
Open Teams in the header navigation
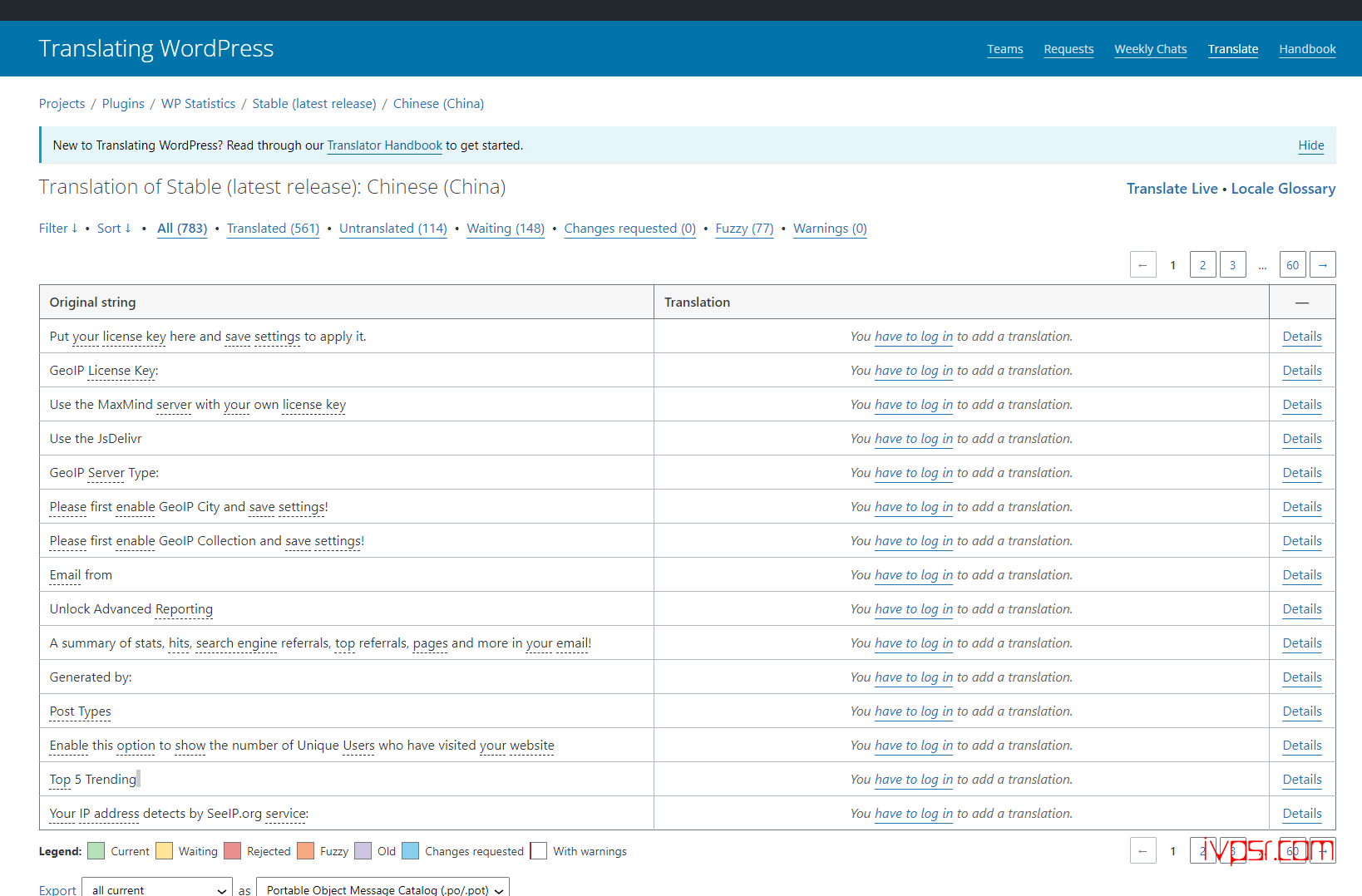1004,49
